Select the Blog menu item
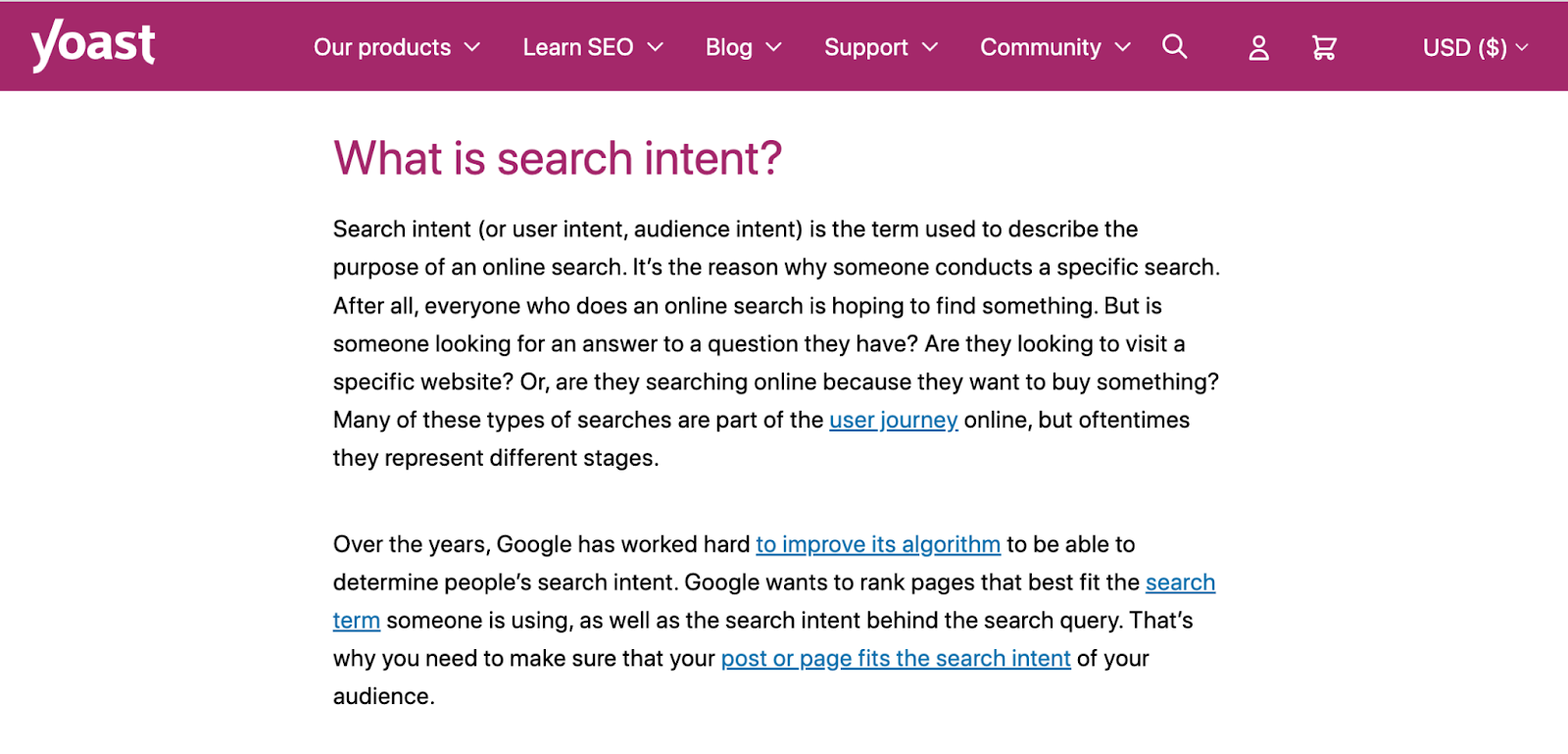The width and height of the screenshot is (1568, 754). pyautogui.click(x=729, y=47)
